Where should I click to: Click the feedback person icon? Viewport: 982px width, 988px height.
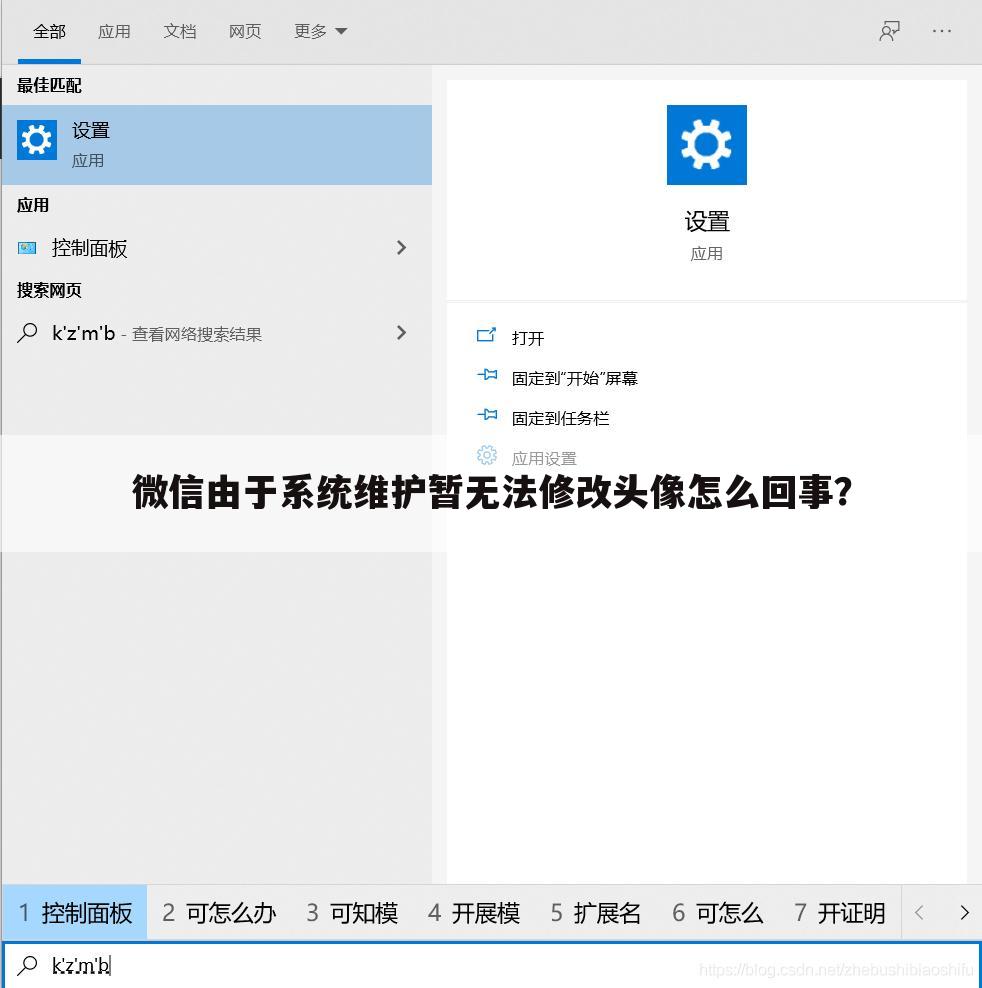889,31
